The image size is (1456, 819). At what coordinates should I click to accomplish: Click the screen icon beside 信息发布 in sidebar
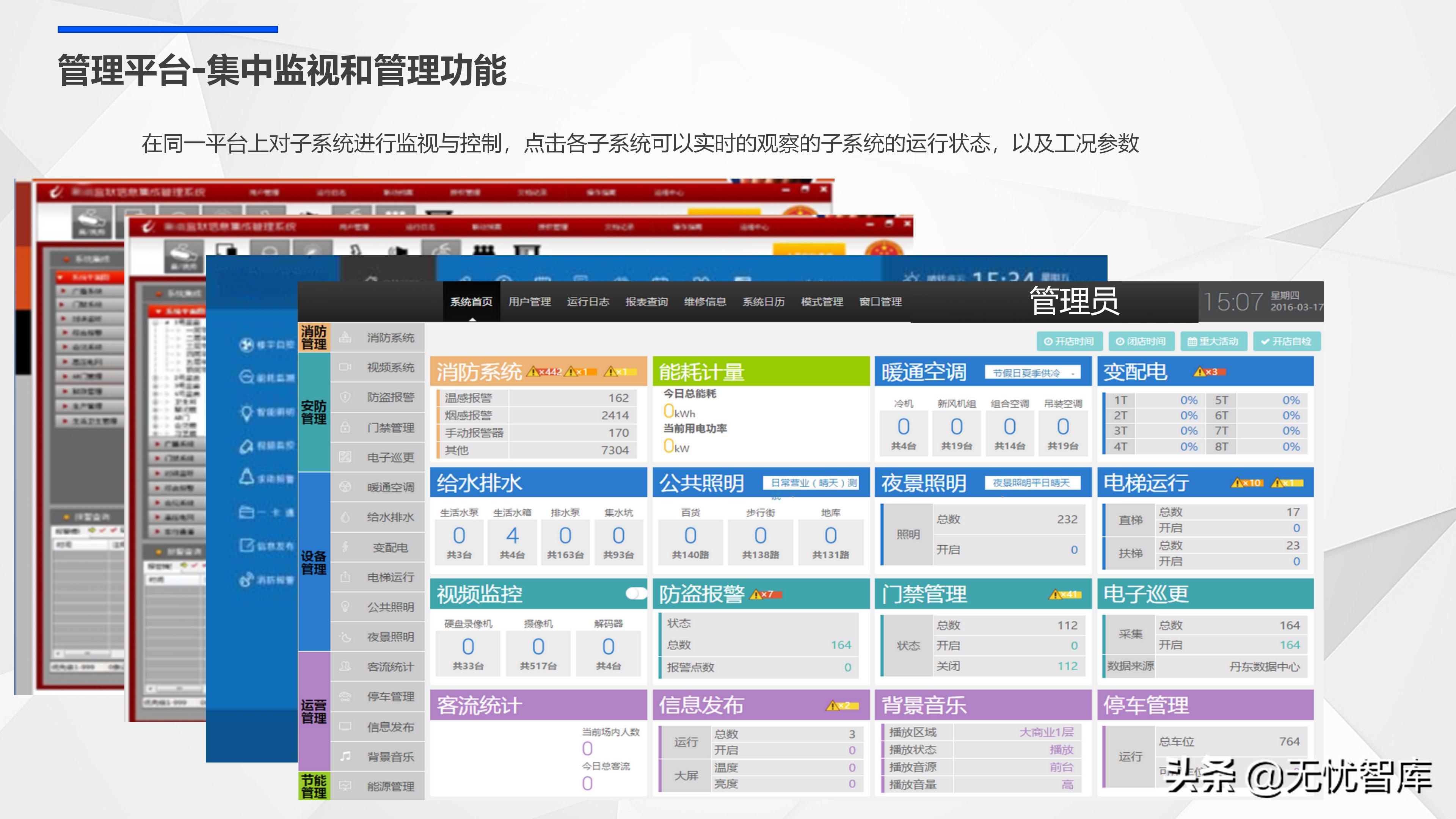click(x=345, y=726)
